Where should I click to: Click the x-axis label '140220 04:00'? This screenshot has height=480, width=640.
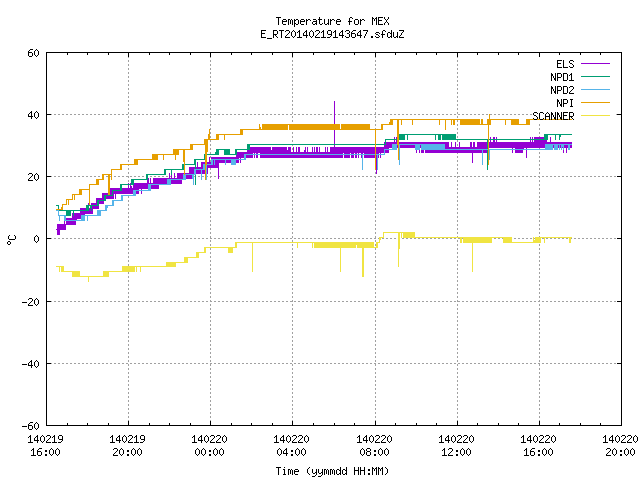tap(291, 446)
